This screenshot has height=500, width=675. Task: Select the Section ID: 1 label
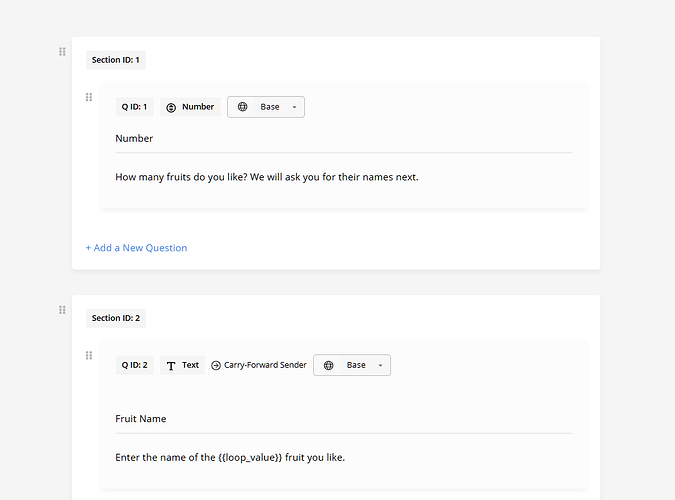tap(116, 60)
